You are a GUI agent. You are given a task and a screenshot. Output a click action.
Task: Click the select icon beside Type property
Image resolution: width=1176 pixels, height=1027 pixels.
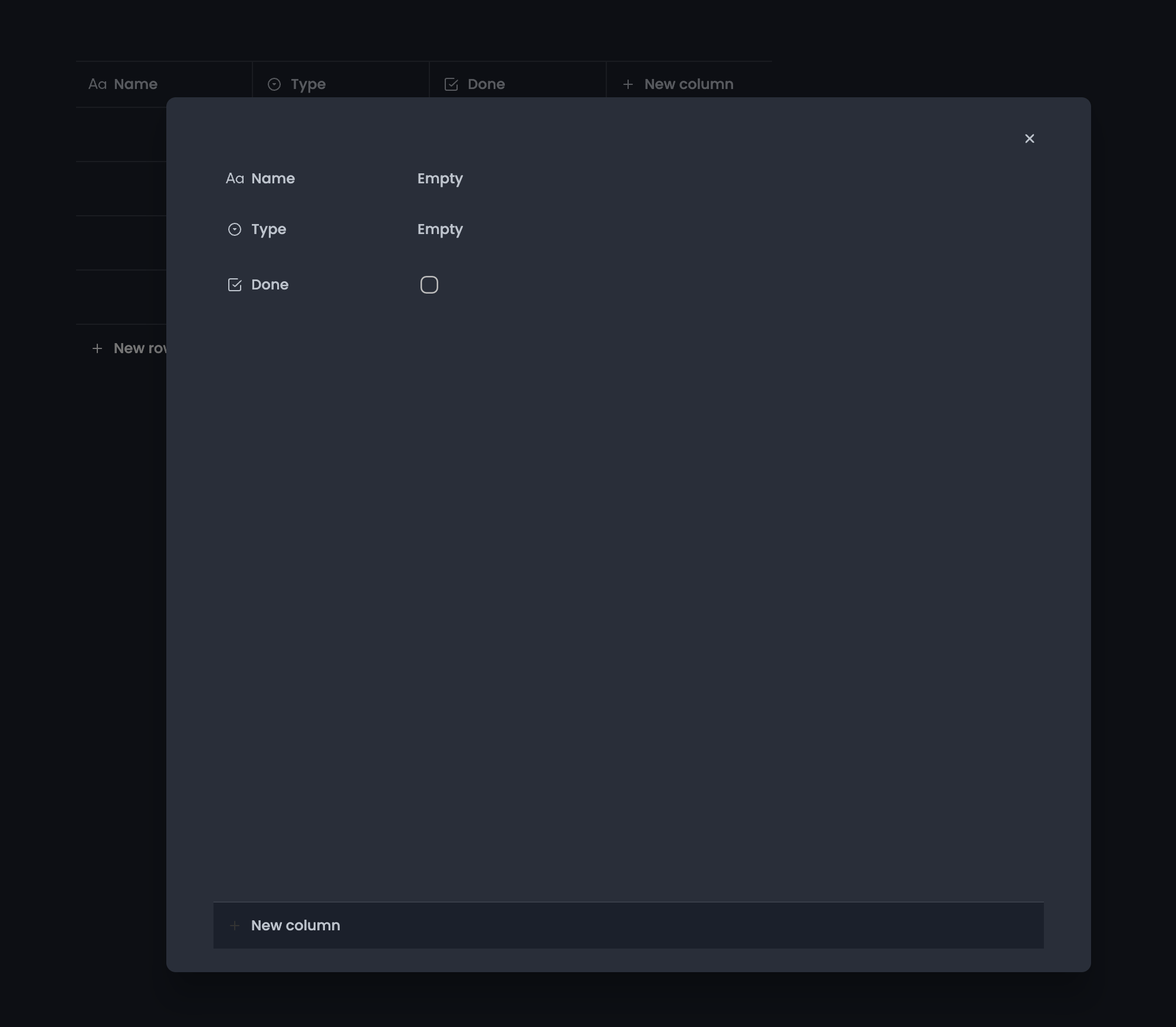(235, 229)
